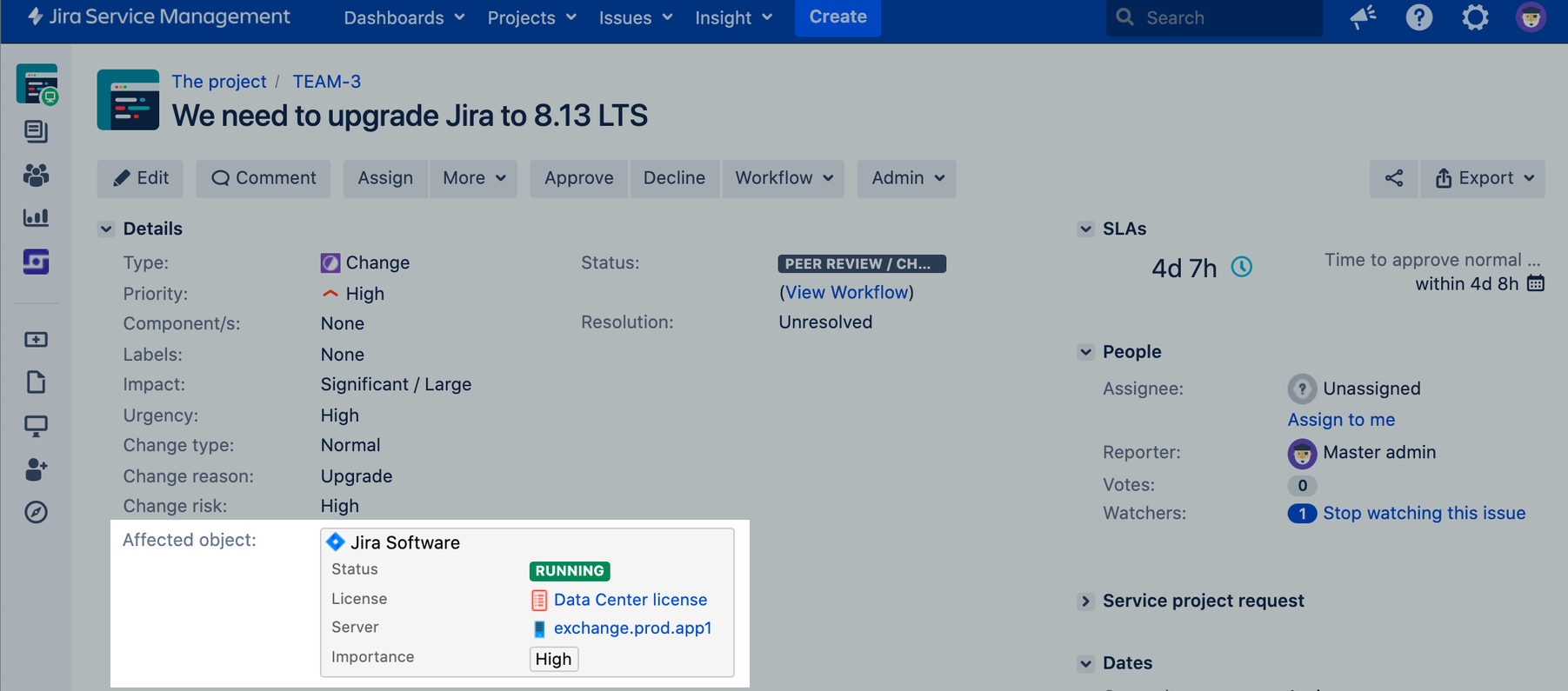Click Raise a request sidebar icon
The image size is (1568, 691).
[x=36, y=339]
